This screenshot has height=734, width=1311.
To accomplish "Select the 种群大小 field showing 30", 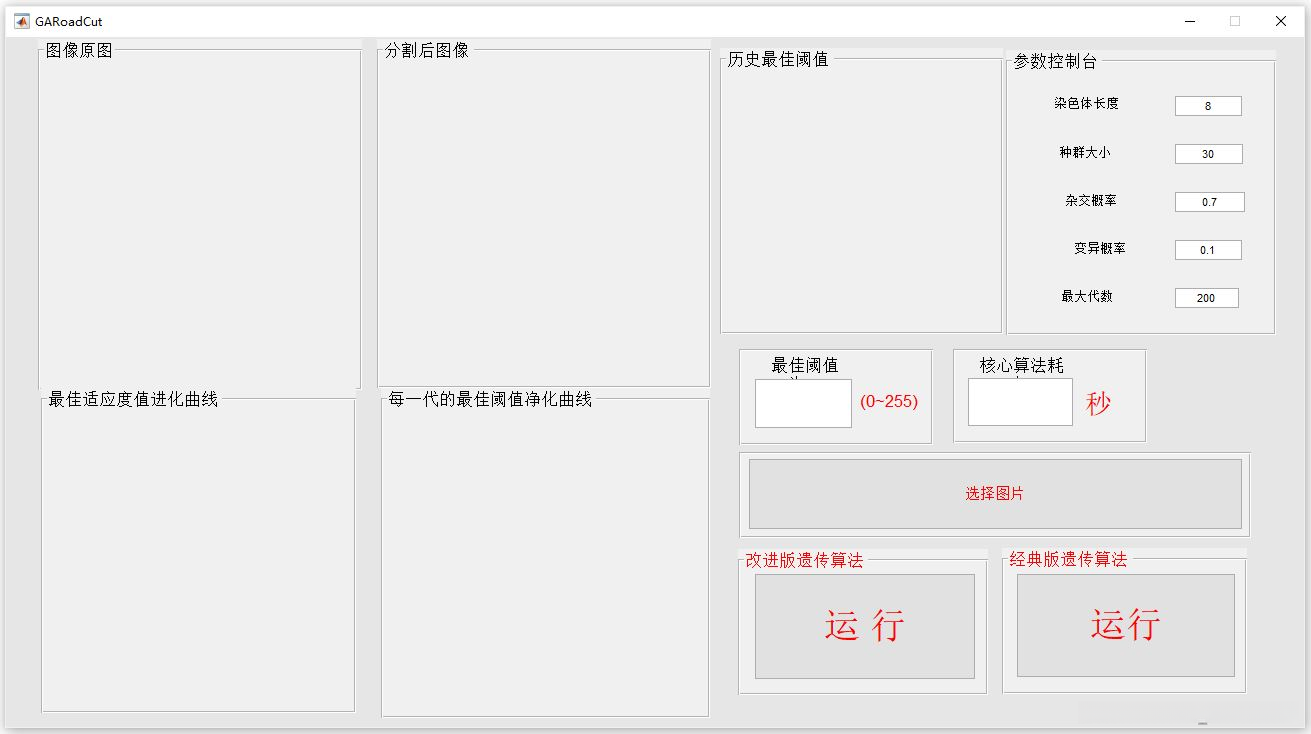I will click(x=1208, y=153).
